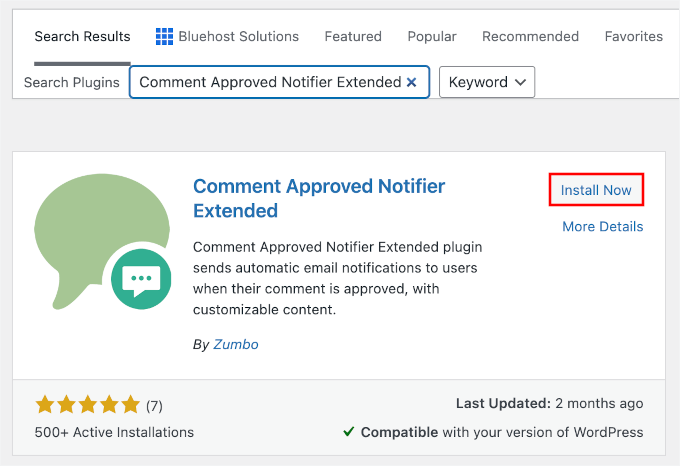The width and height of the screenshot is (680, 466).
Task: Click the '(7)' ratings count
Action: 154,406
